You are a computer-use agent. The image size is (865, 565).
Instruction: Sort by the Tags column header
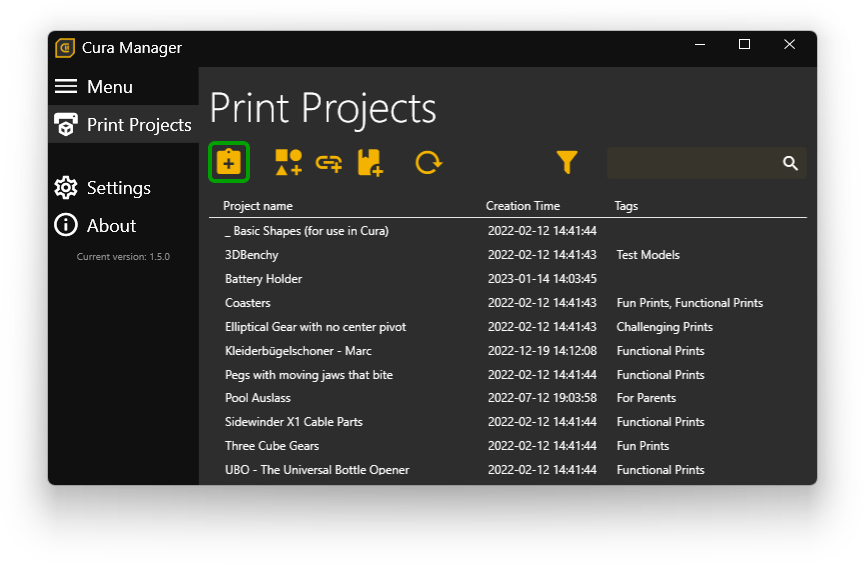pyautogui.click(x=626, y=206)
